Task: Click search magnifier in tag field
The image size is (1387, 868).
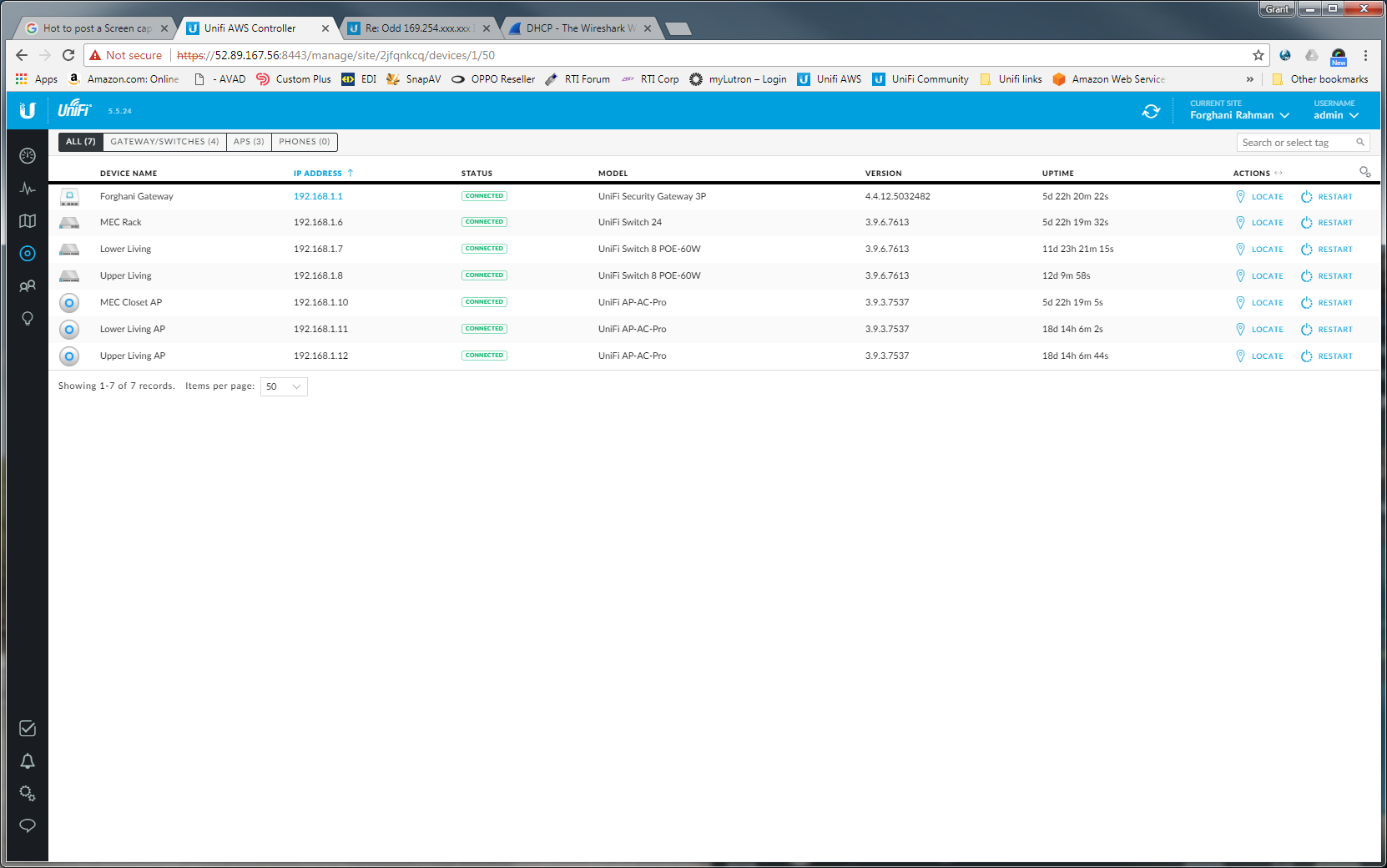Action: click(x=1360, y=143)
